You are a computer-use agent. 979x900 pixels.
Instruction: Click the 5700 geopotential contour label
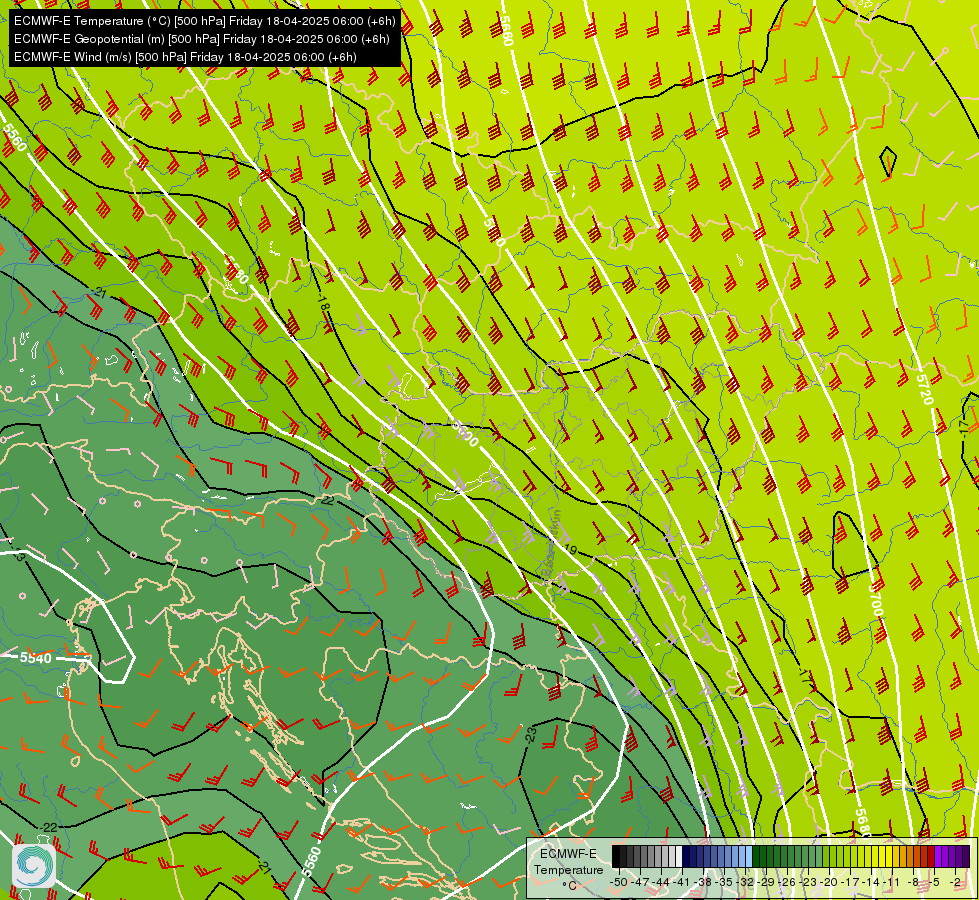coord(877,600)
